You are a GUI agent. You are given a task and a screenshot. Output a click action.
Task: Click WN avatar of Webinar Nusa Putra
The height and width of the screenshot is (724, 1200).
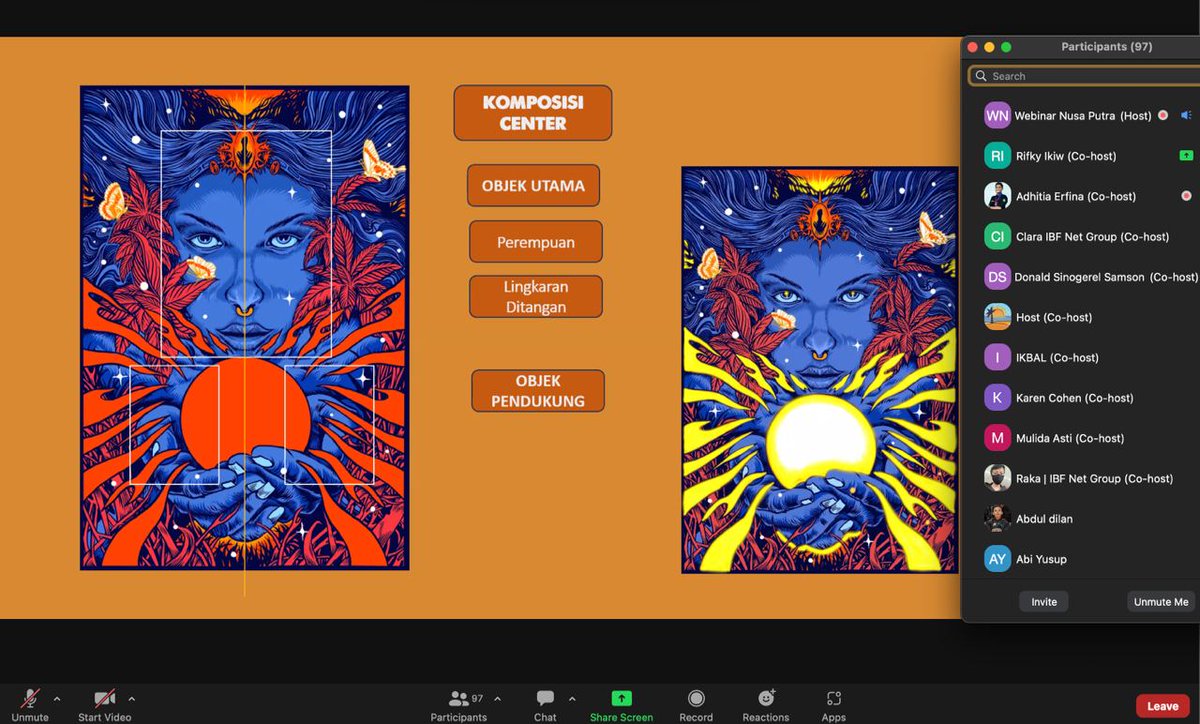(x=997, y=116)
